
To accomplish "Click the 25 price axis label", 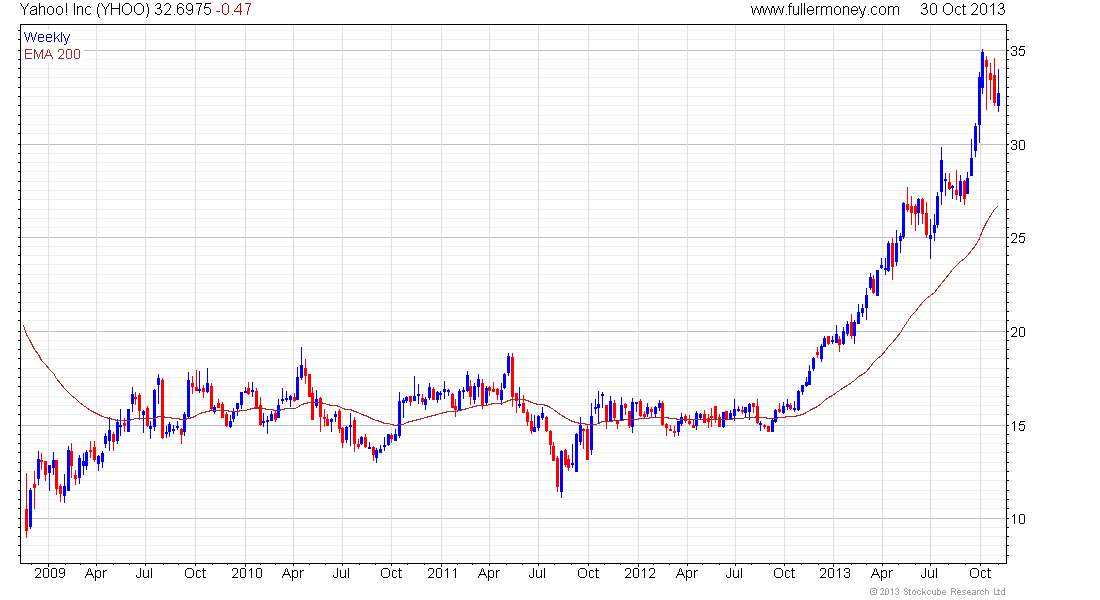I will 1017,238.
